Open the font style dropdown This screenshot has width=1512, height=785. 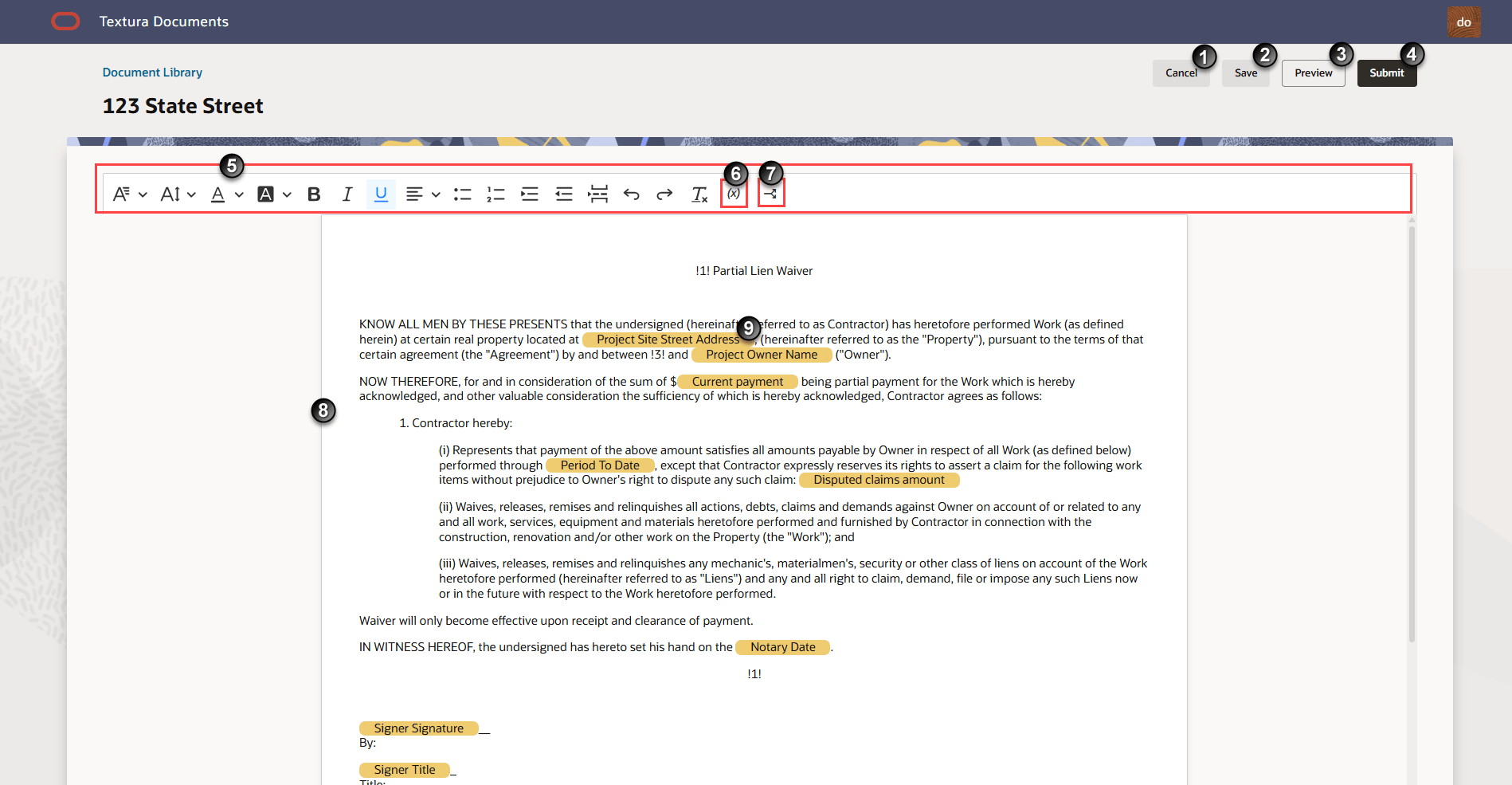(x=144, y=194)
